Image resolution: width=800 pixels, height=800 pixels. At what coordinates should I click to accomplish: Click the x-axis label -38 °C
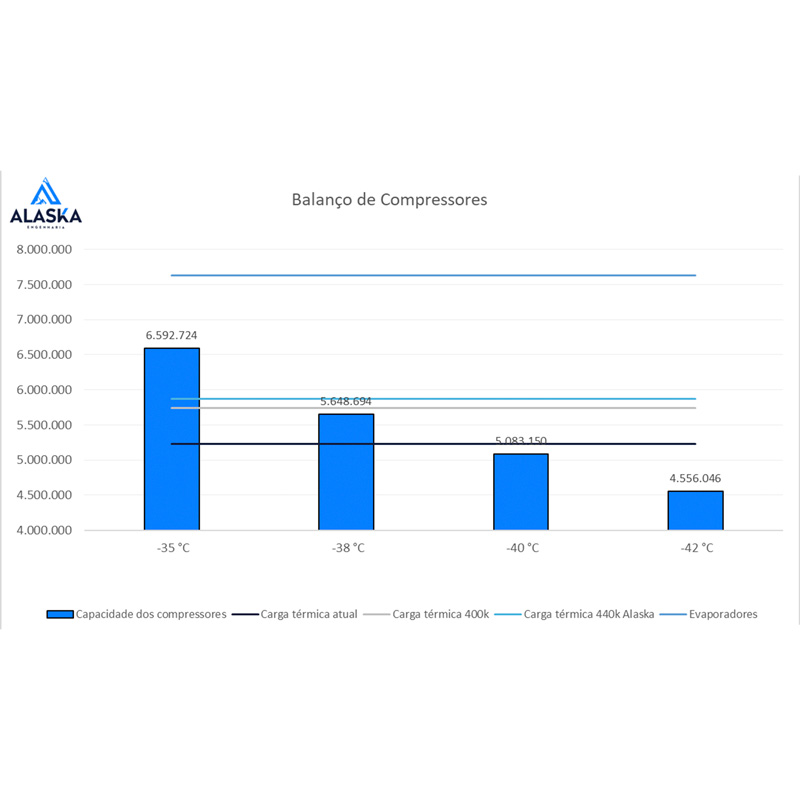[348, 548]
